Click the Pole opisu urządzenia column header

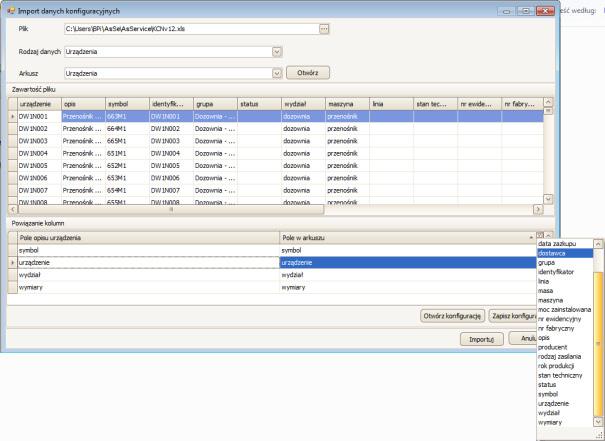pyautogui.click(x=149, y=238)
